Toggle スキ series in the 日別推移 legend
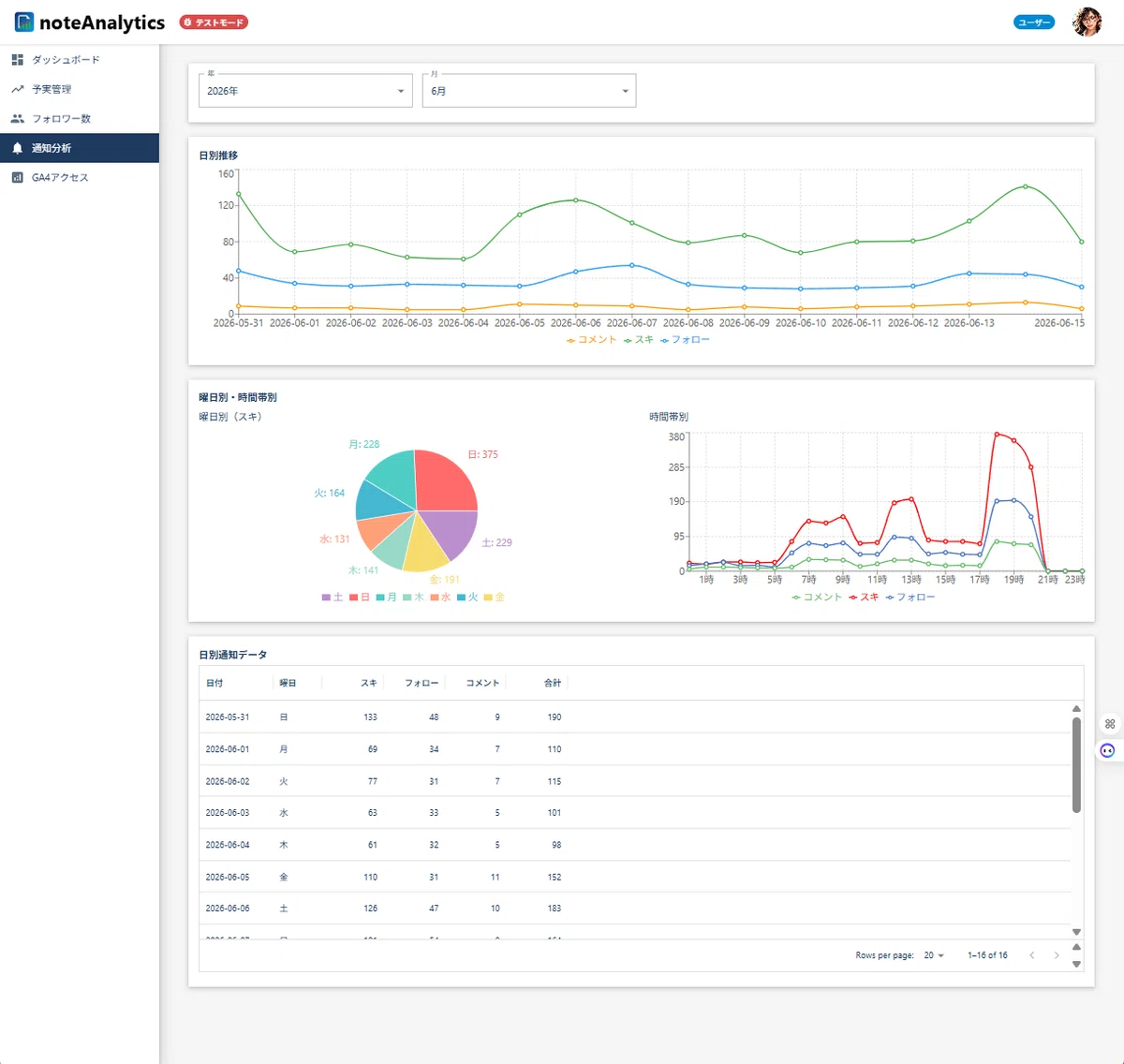This screenshot has width=1124, height=1064. coord(639,340)
